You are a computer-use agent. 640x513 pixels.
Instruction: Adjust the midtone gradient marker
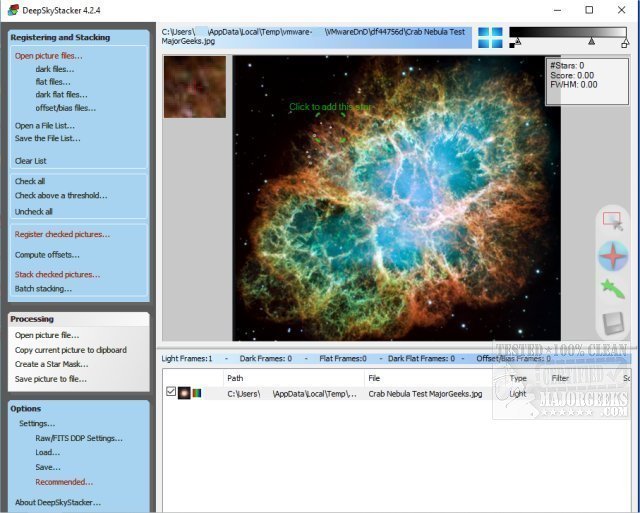tap(591, 42)
